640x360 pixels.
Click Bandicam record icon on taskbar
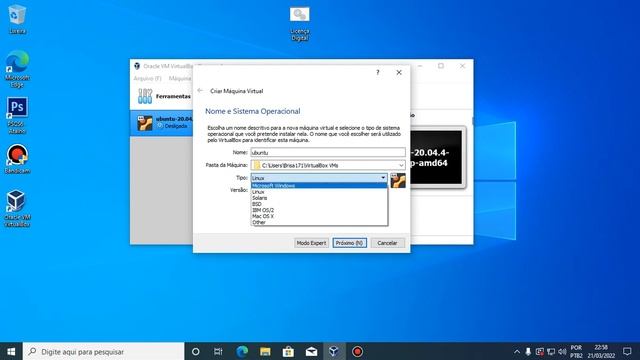click(357, 351)
